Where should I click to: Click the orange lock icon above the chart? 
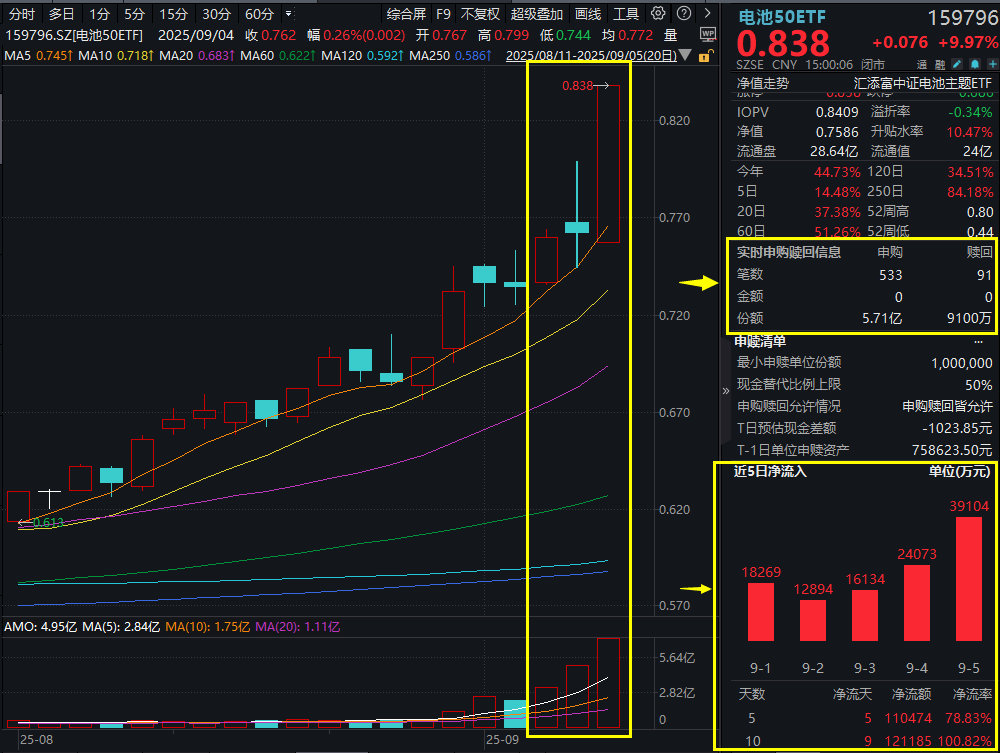coord(703,56)
